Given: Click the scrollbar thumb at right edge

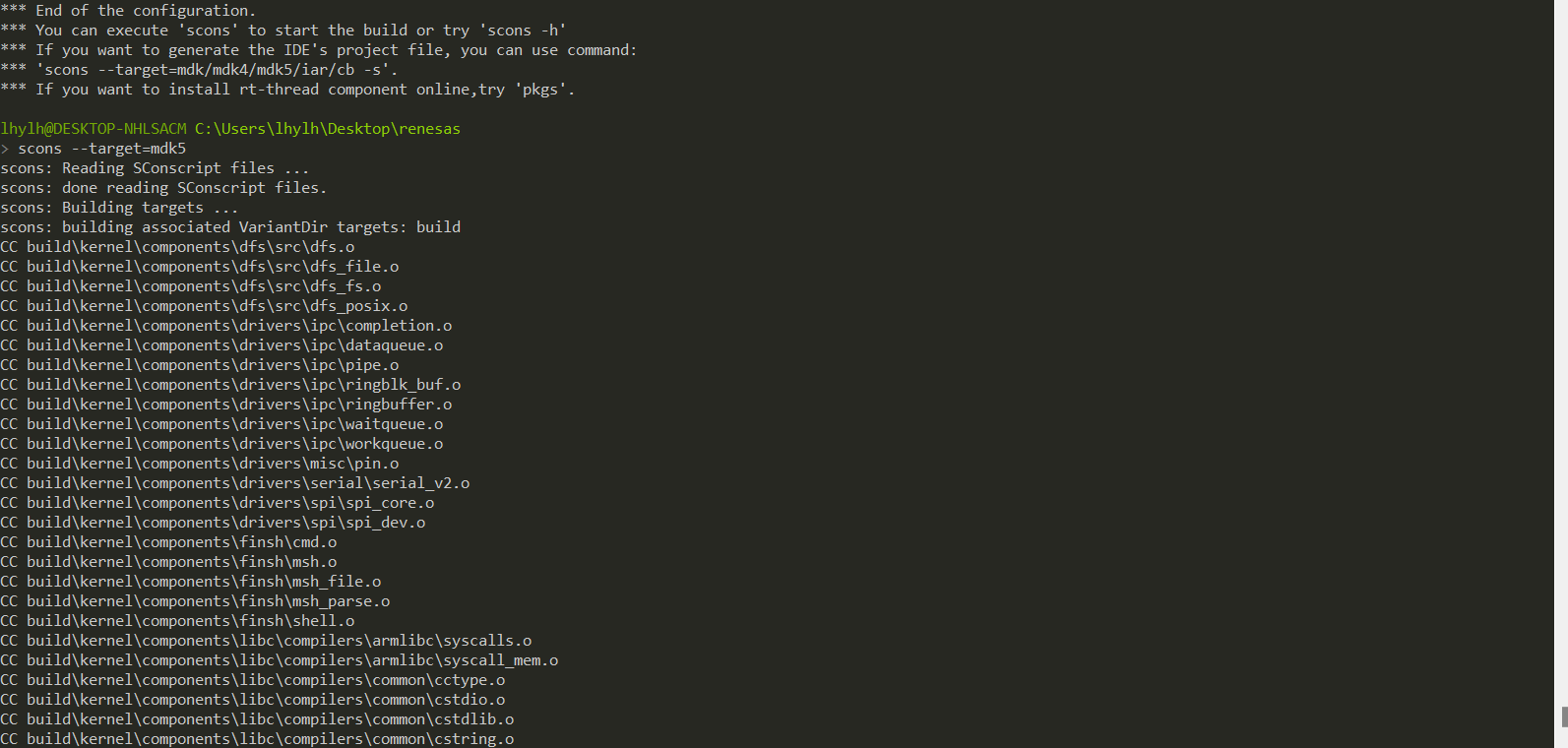Looking at the screenshot, I should coord(1564,717).
